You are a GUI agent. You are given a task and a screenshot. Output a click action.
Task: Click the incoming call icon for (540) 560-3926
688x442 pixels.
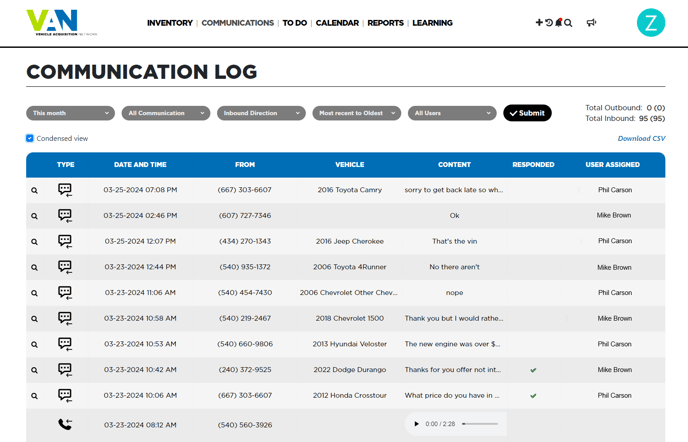coord(65,424)
